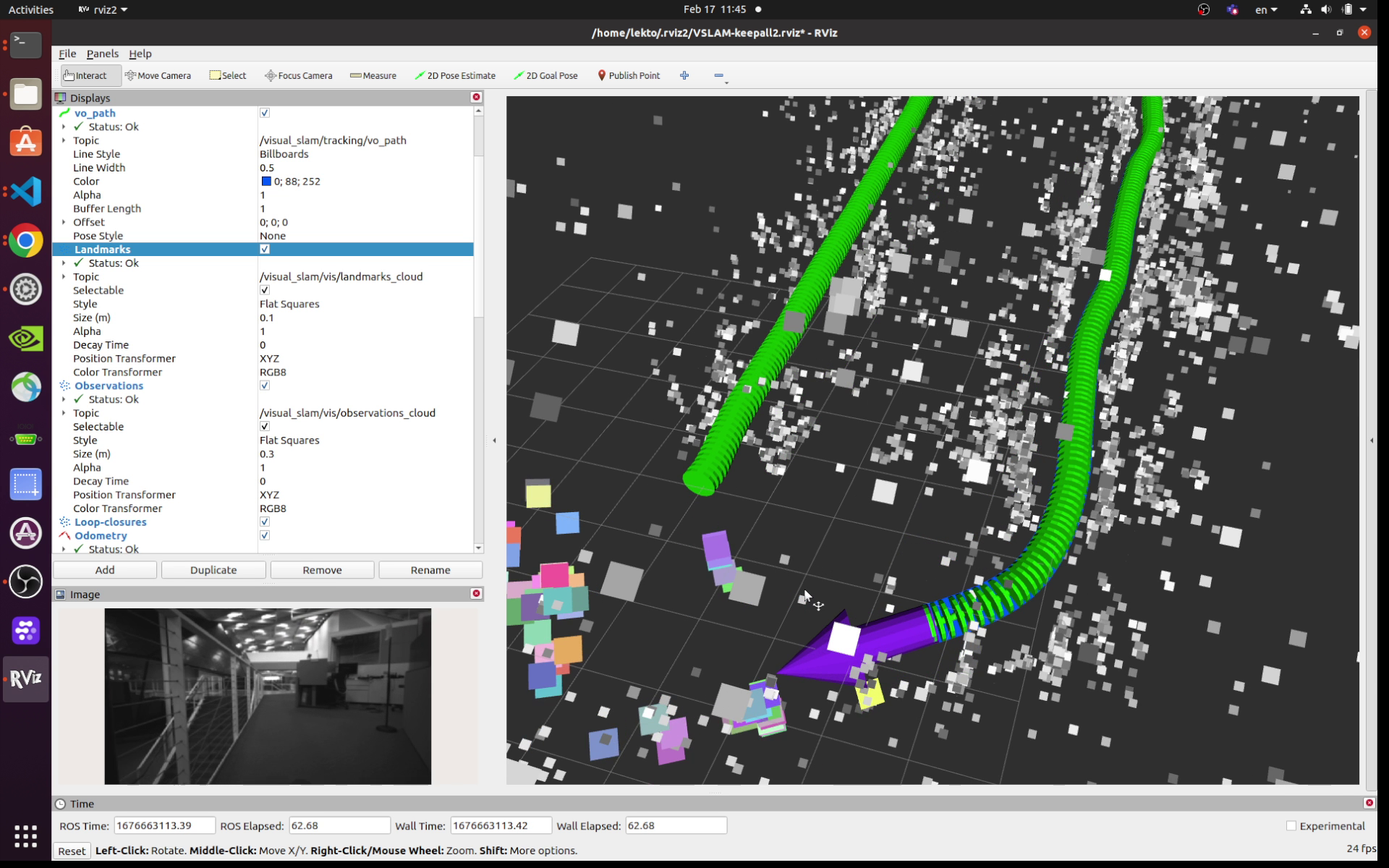Uncheck the Landmarks display checkbox
Image resolution: width=1389 pixels, height=868 pixels.
[x=265, y=249]
